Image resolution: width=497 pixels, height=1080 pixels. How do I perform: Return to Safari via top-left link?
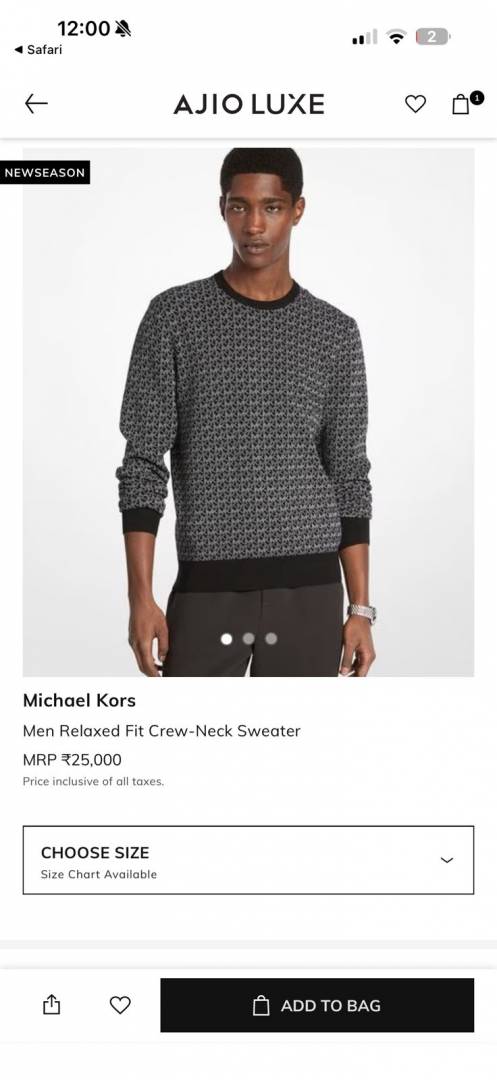click(38, 50)
